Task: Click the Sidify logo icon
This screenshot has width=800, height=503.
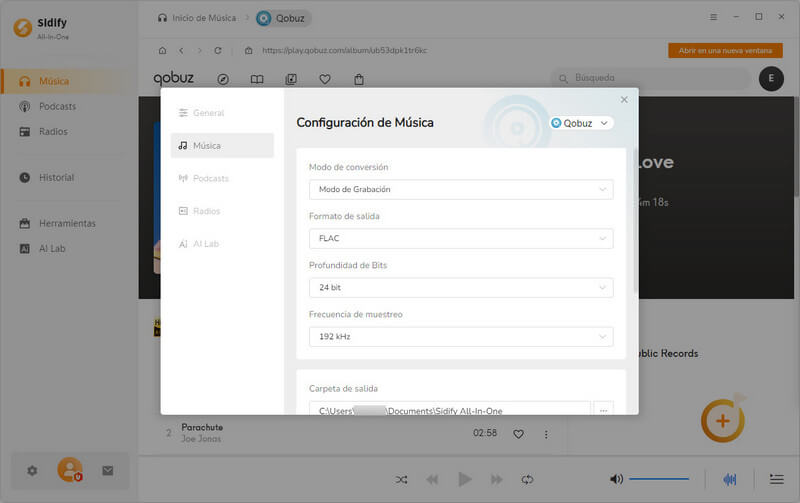Action: (22, 28)
